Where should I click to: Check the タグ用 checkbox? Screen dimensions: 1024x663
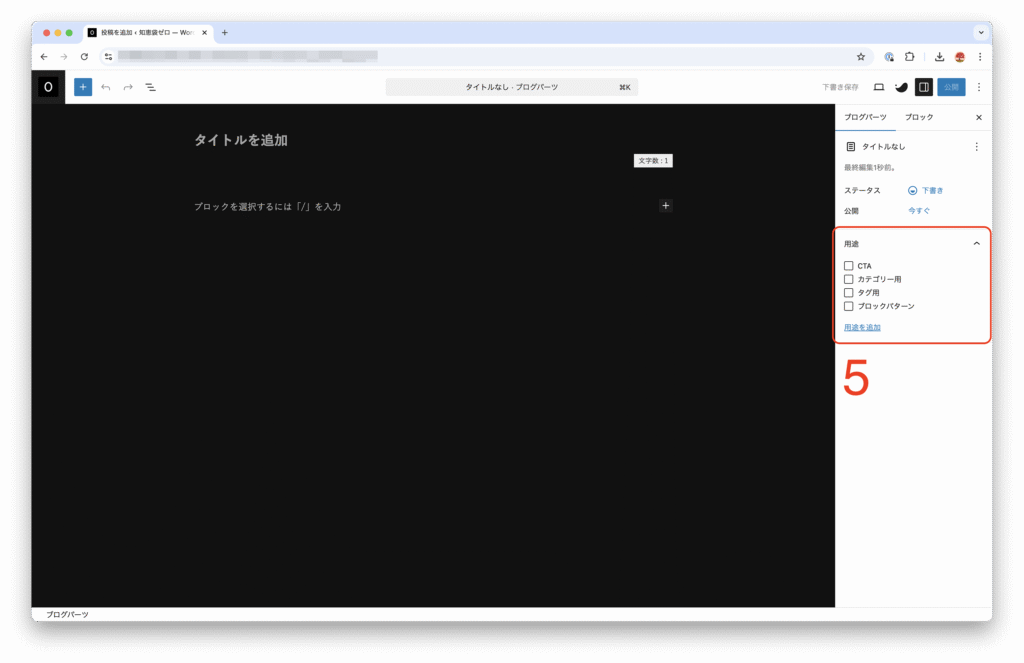(848, 293)
